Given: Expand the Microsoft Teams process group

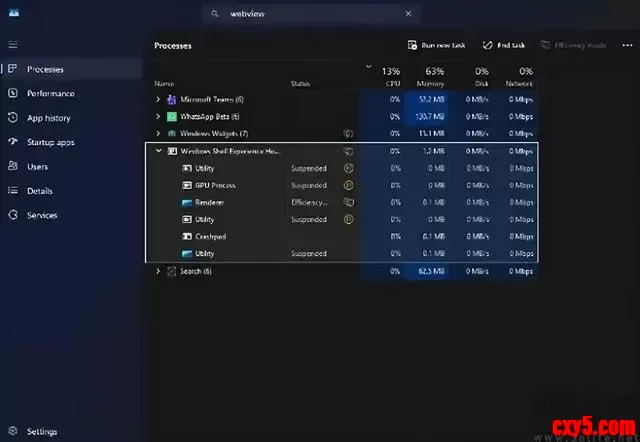Looking at the screenshot, I should coord(158,100).
